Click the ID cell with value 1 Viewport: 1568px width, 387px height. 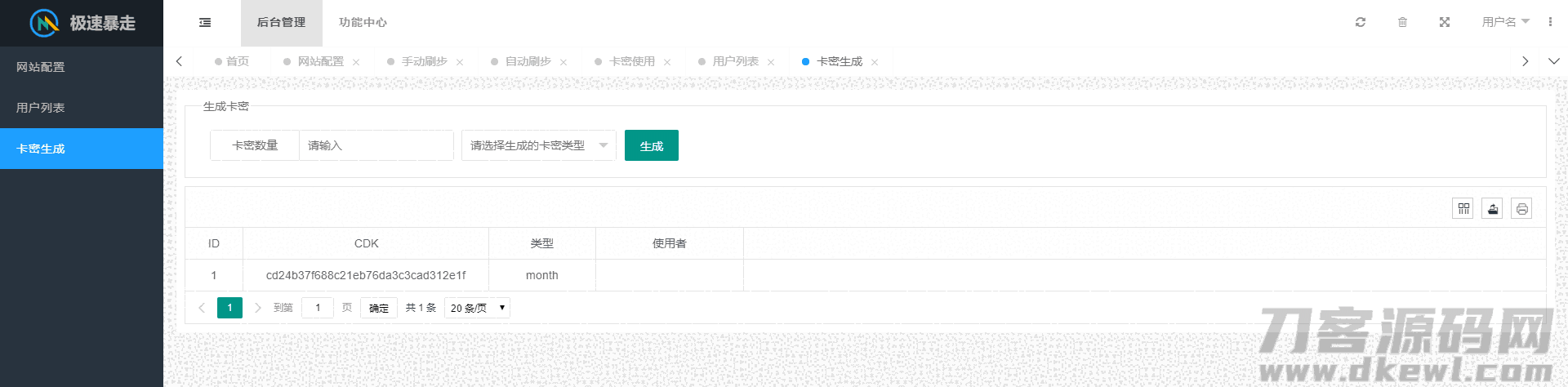pyautogui.click(x=214, y=275)
